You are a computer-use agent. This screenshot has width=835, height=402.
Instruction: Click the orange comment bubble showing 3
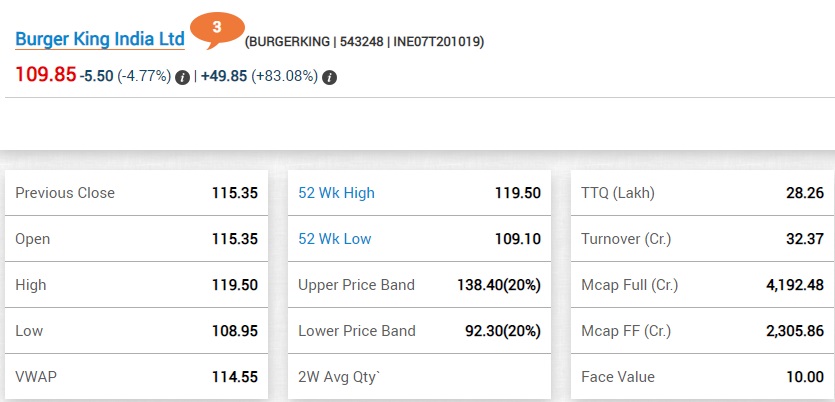[216, 29]
